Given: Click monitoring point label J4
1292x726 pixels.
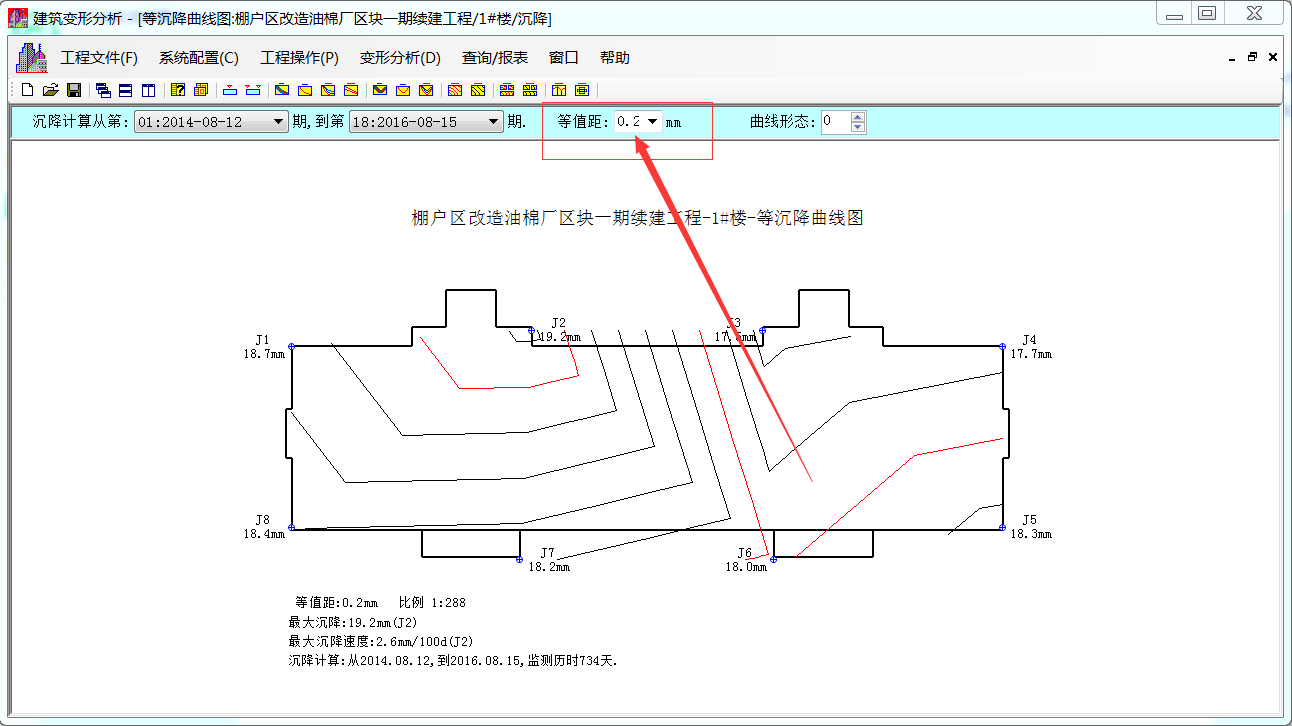Looking at the screenshot, I should [x=1029, y=340].
